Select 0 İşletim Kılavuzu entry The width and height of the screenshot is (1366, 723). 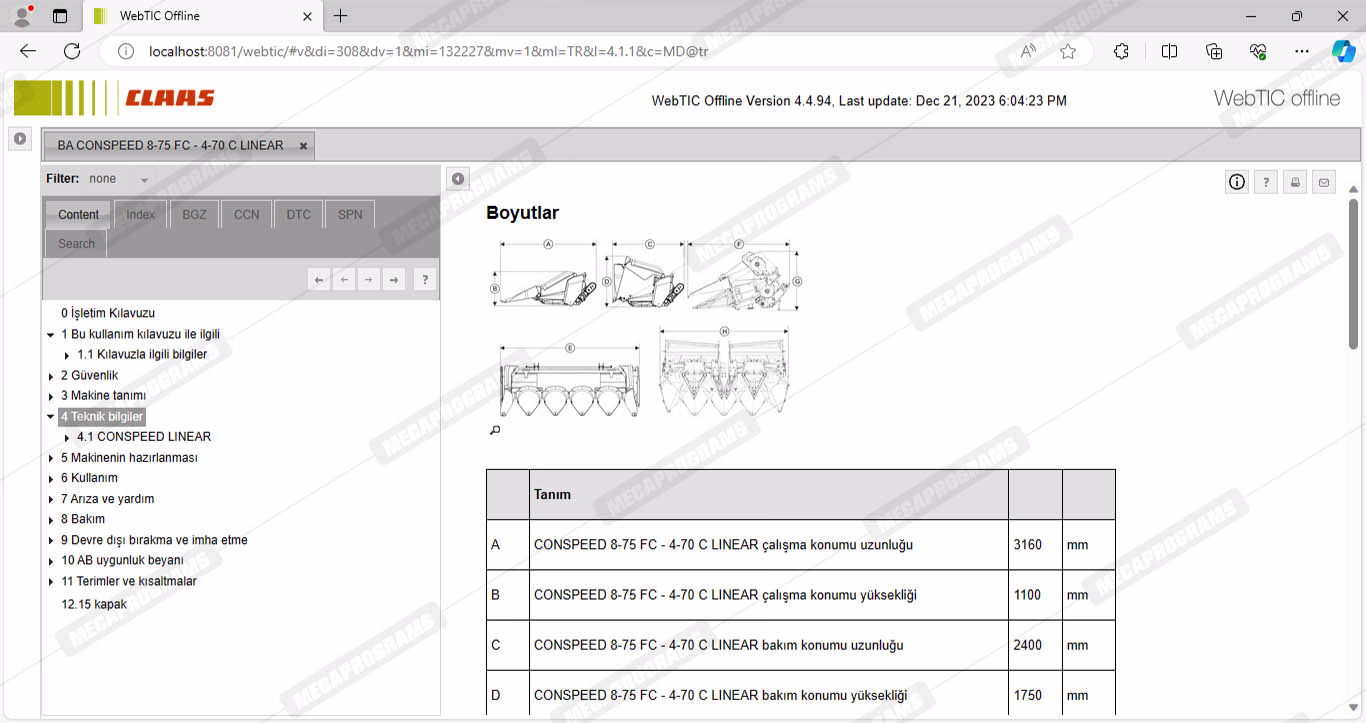(108, 313)
